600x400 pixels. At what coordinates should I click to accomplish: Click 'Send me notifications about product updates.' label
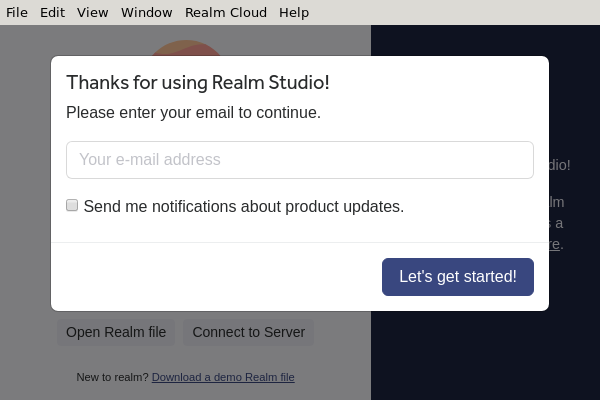tap(244, 206)
